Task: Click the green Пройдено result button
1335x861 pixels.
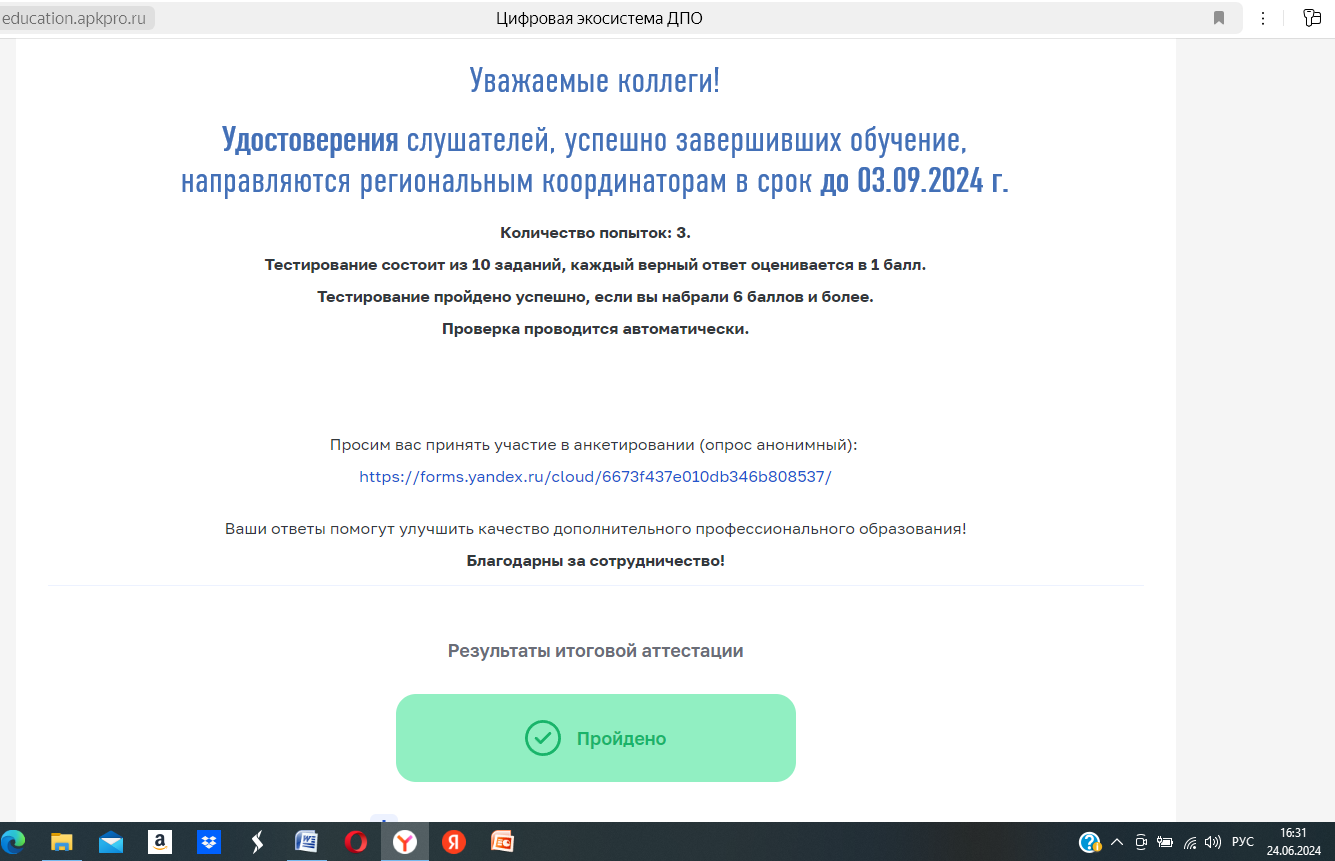Action: coord(596,738)
